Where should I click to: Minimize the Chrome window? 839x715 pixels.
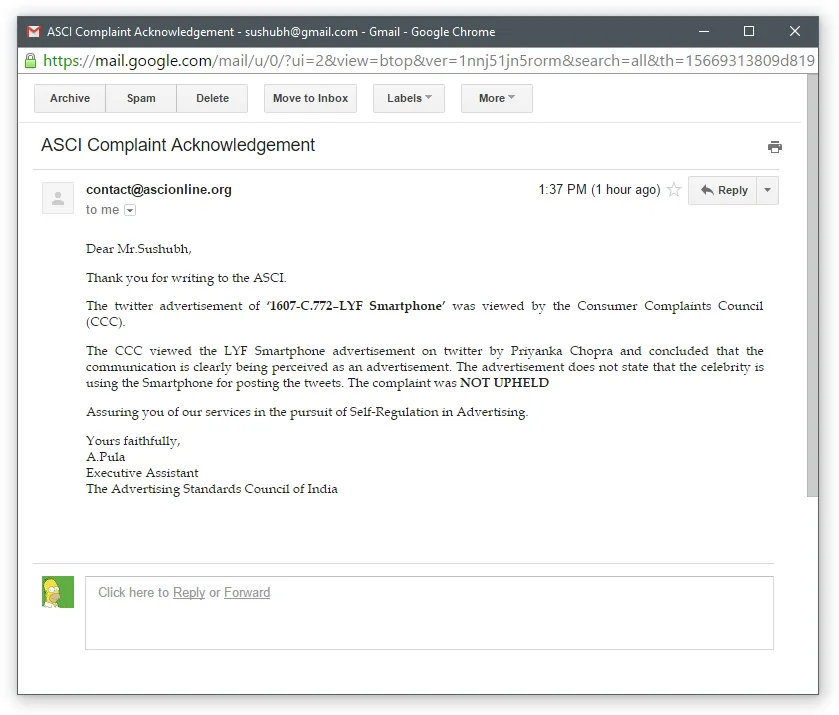[x=704, y=32]
